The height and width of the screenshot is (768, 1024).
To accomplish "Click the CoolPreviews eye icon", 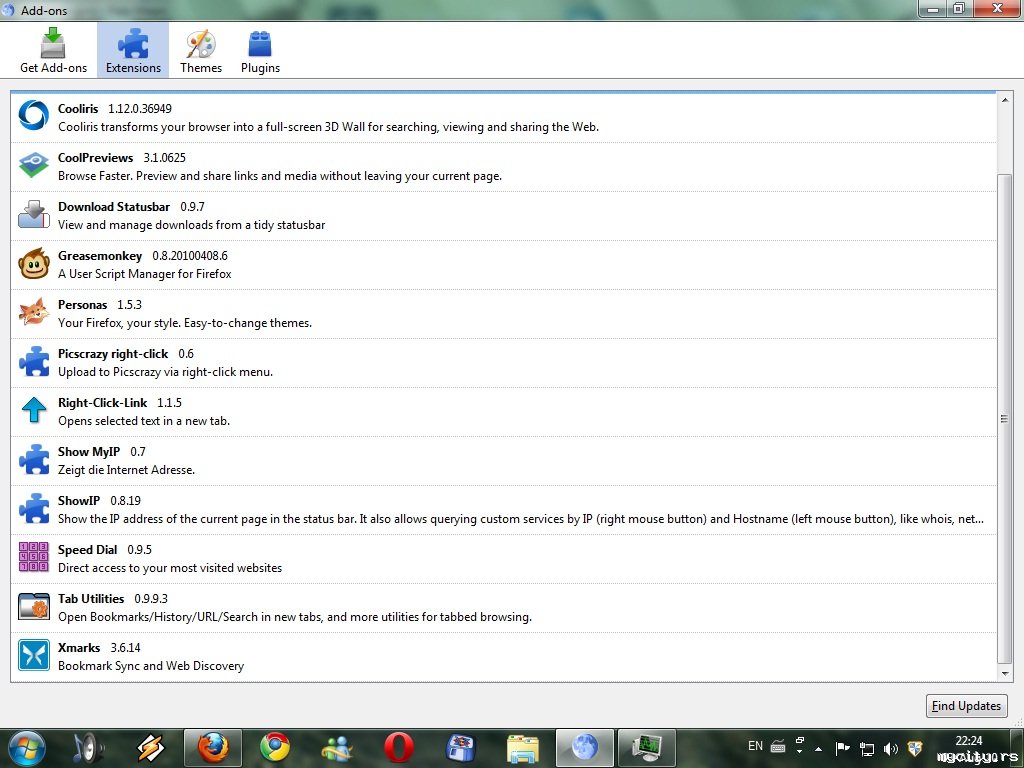I will pyautogui.click(x=33, y=165).
